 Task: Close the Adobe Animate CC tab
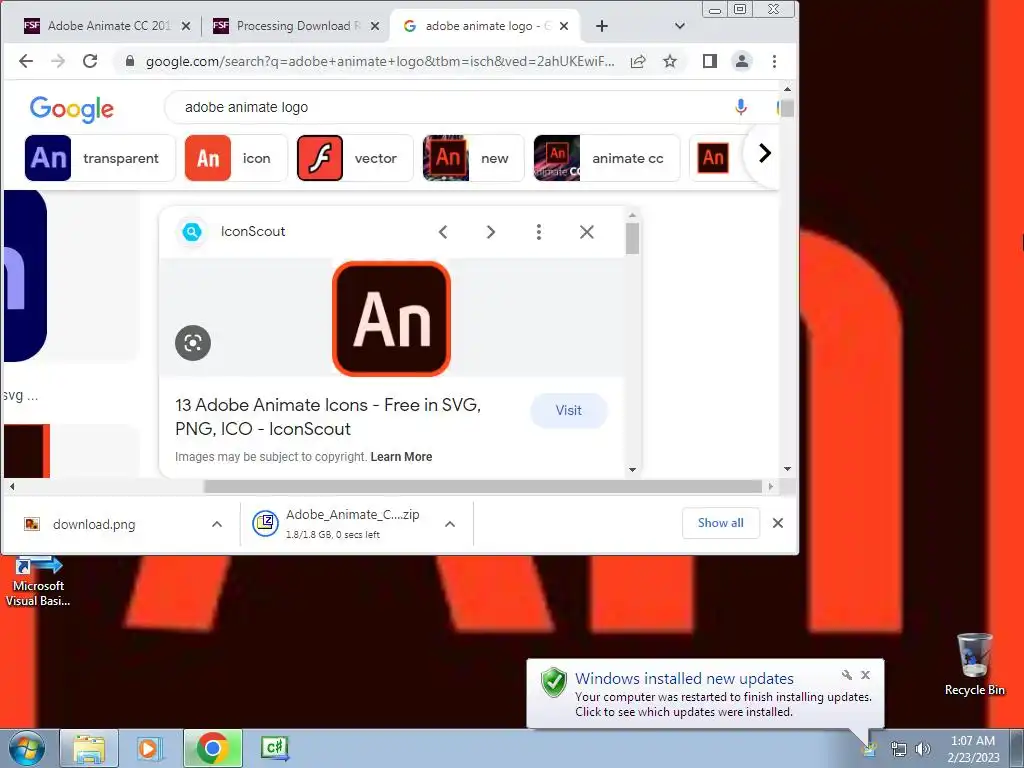click(x=186, y=26)
